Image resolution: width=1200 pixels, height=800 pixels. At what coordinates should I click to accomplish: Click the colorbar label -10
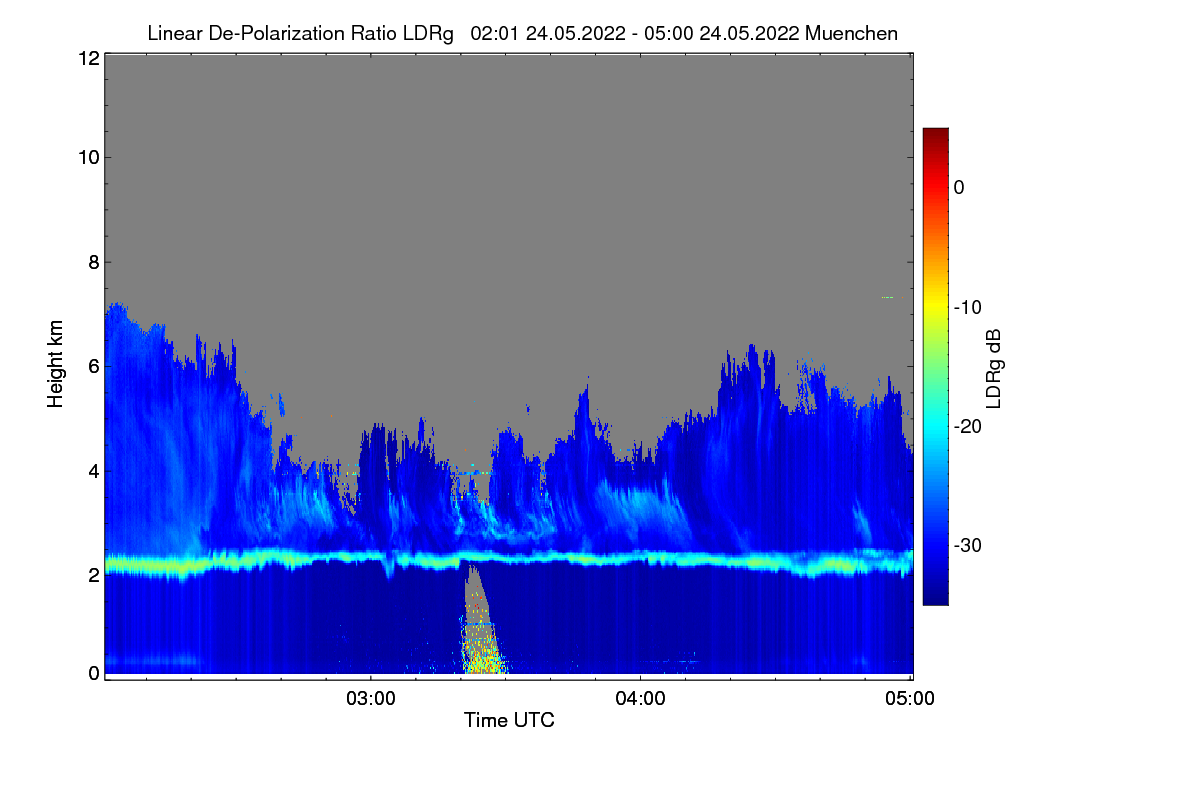point(968,307)
